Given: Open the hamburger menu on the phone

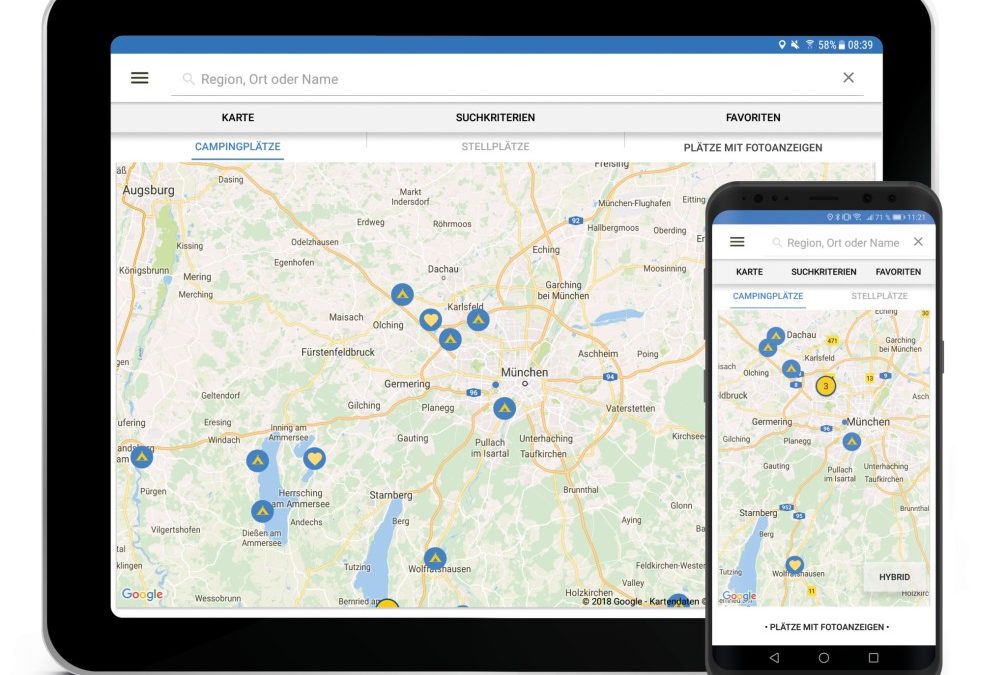Looking at the screenshot, I should 737,242.
